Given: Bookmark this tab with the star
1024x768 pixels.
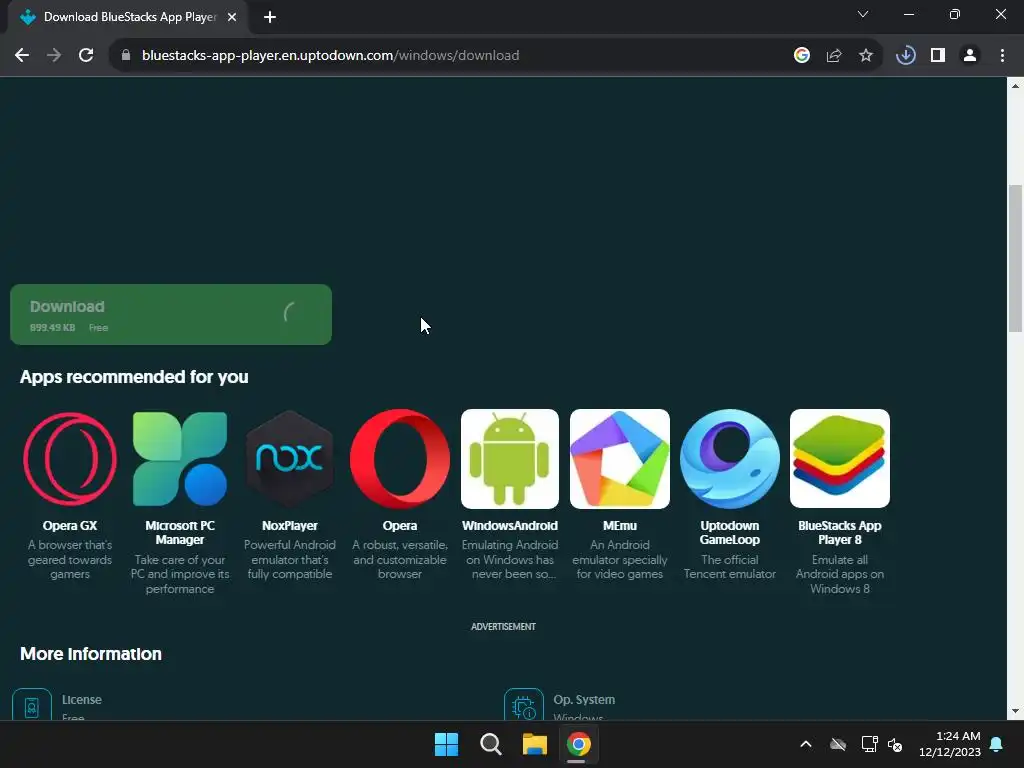Looking at the screenshot, I should coord(866,56).
